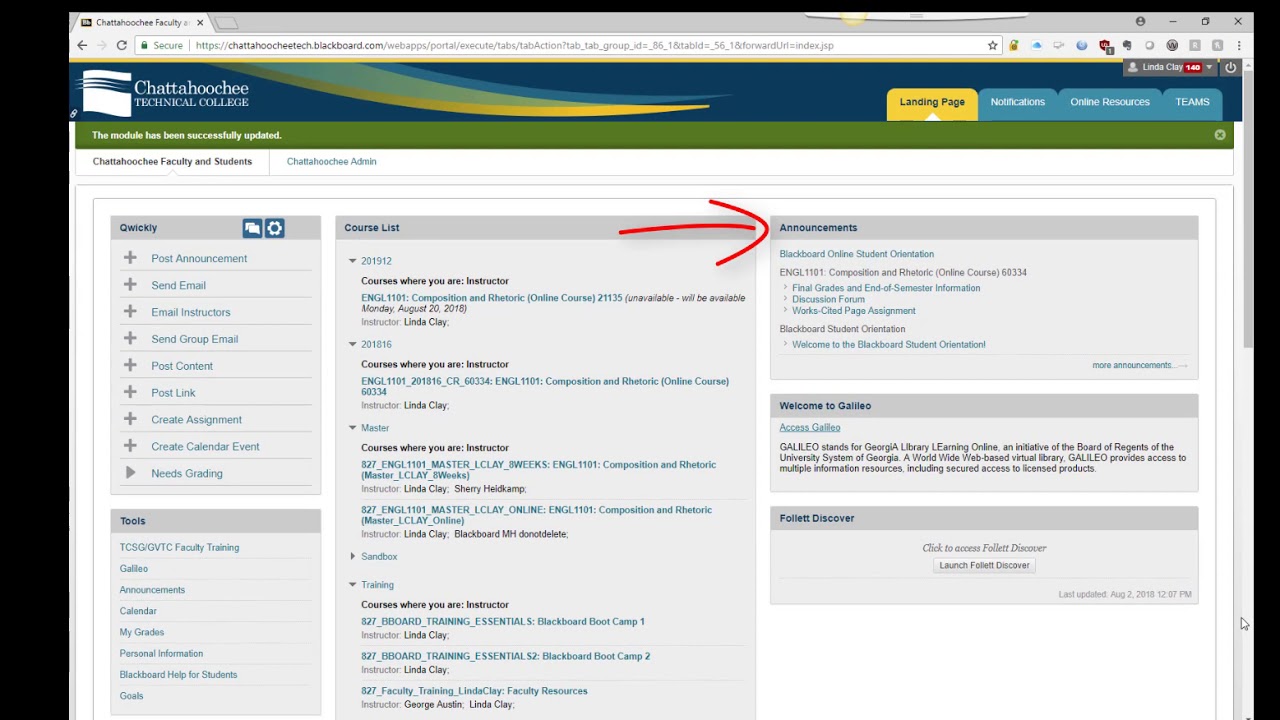
Task: Click the blue cloud extension icon
Action: (1036, 45)
